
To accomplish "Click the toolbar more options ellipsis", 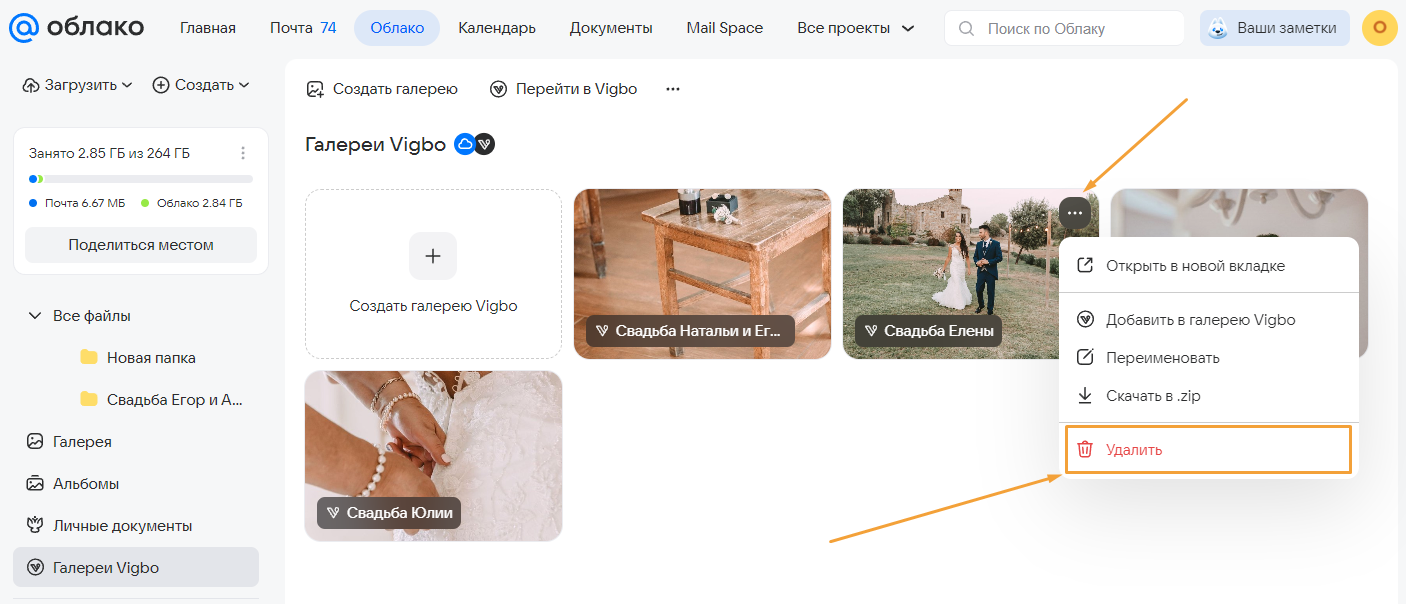I will tap(673, 89).
